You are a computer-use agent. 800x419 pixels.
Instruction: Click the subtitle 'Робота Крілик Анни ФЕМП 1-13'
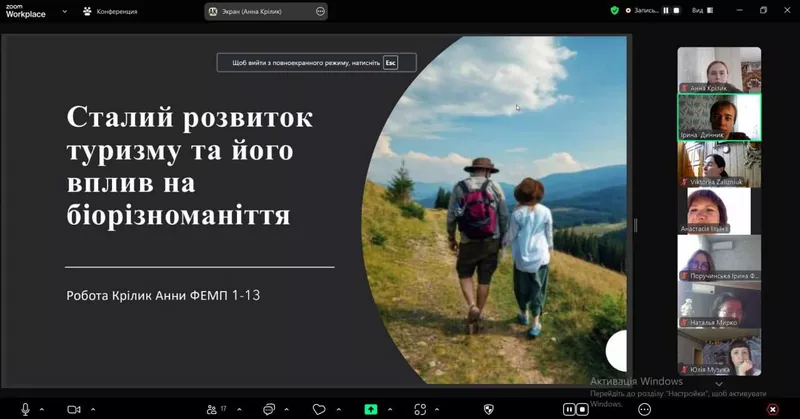point(163,295)
